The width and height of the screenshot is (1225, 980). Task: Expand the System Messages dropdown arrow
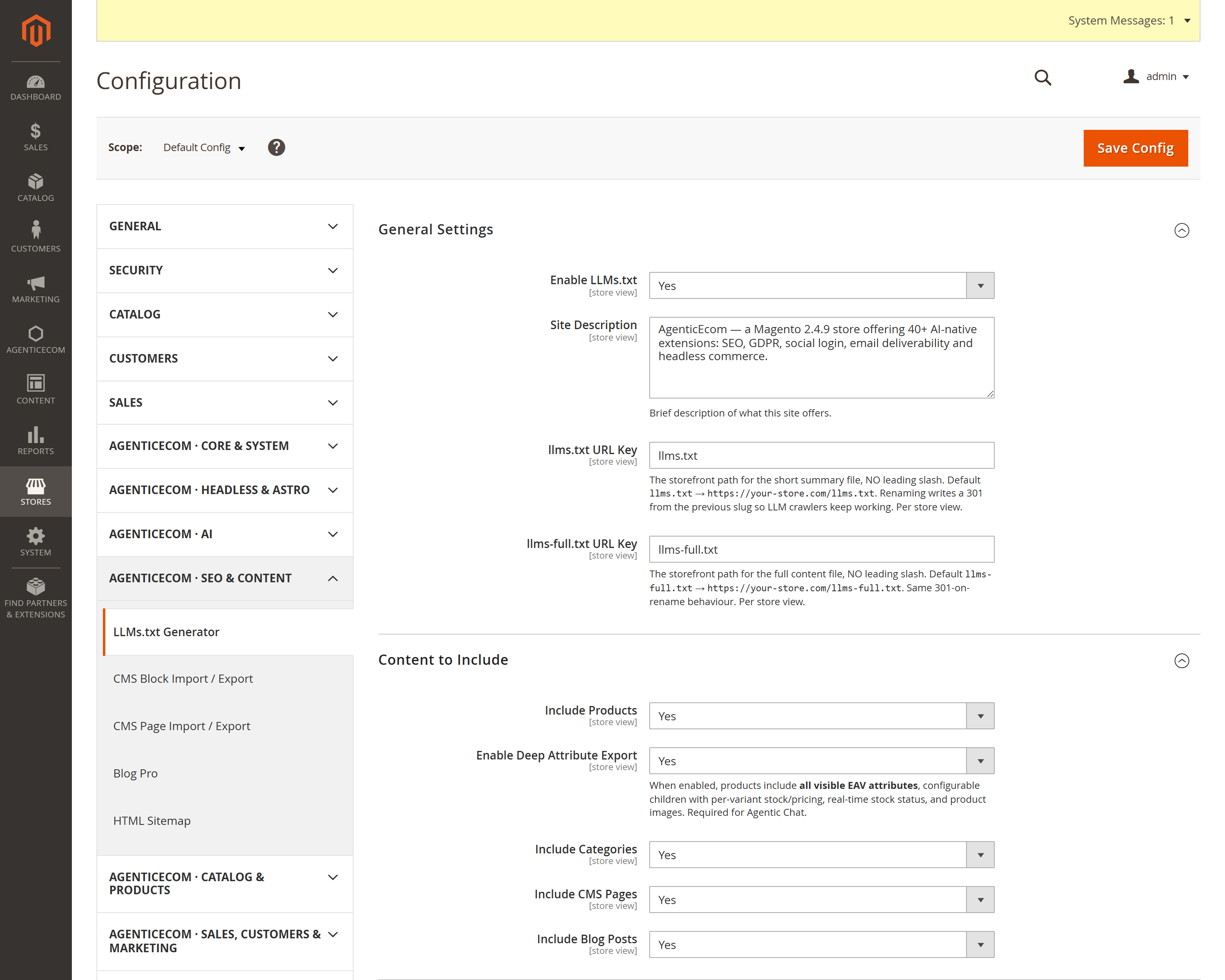pyautogui.click(x=1187, y=21)
